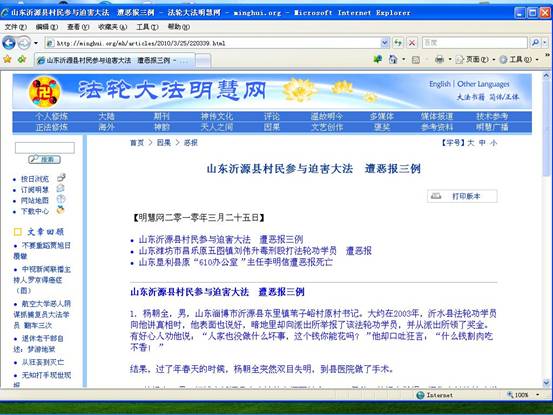Click 大陆 in the navigation bar

click(107, 116)
